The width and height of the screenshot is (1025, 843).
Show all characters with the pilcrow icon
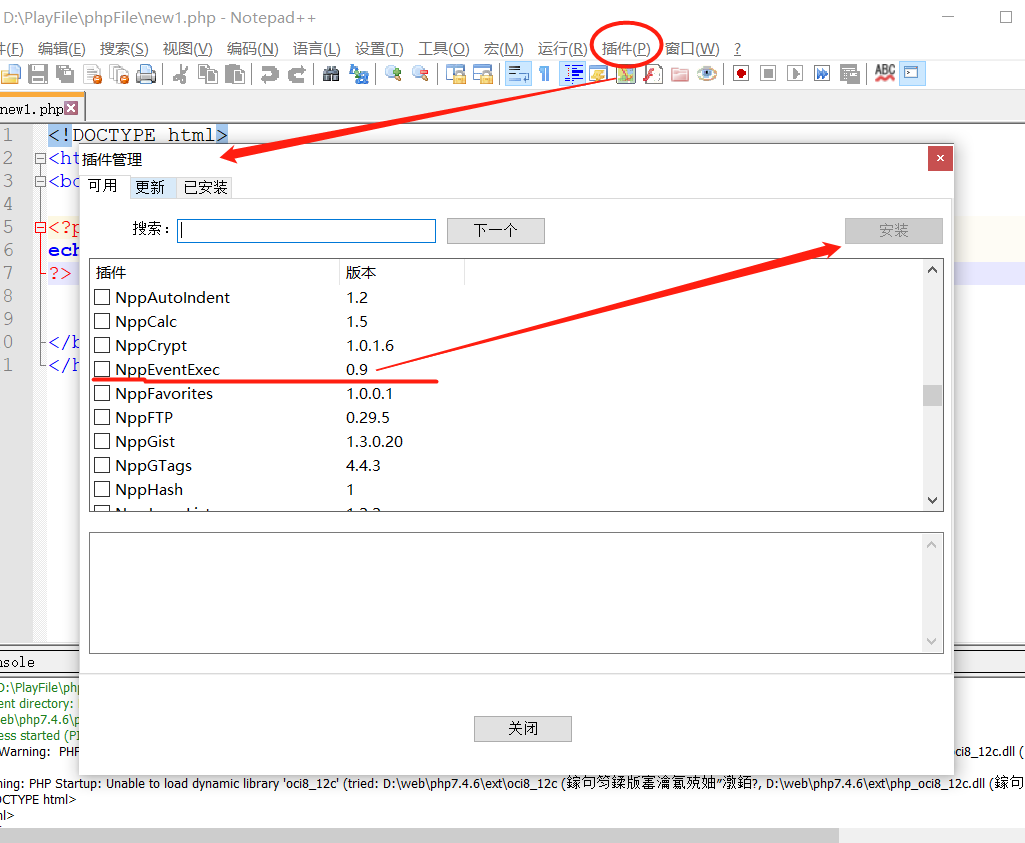pos(545,74)
